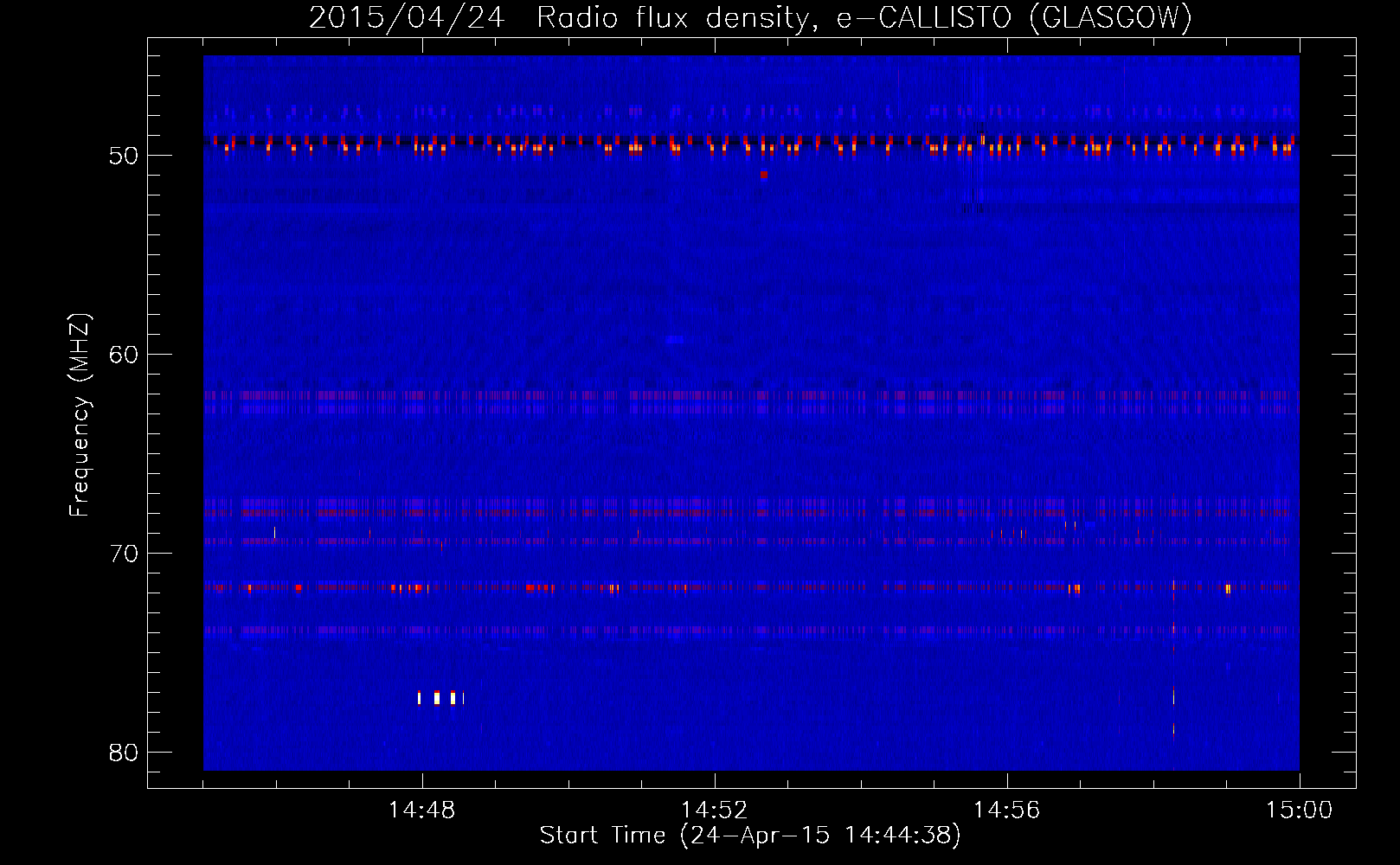The image size is (1400, 865).
Task: Click the "Start Time (24-Apr-15 14:44:38)" axis label
Action: [x=750, y=836]
